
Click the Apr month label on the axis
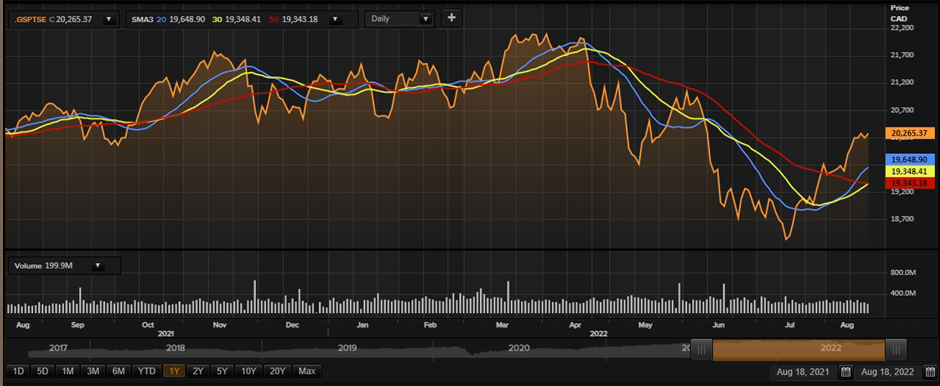coord(575,325)
